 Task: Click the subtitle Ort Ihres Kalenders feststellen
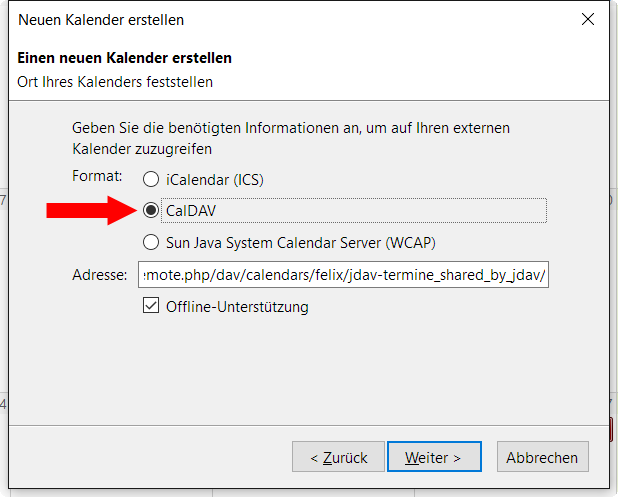pos(115,82)
